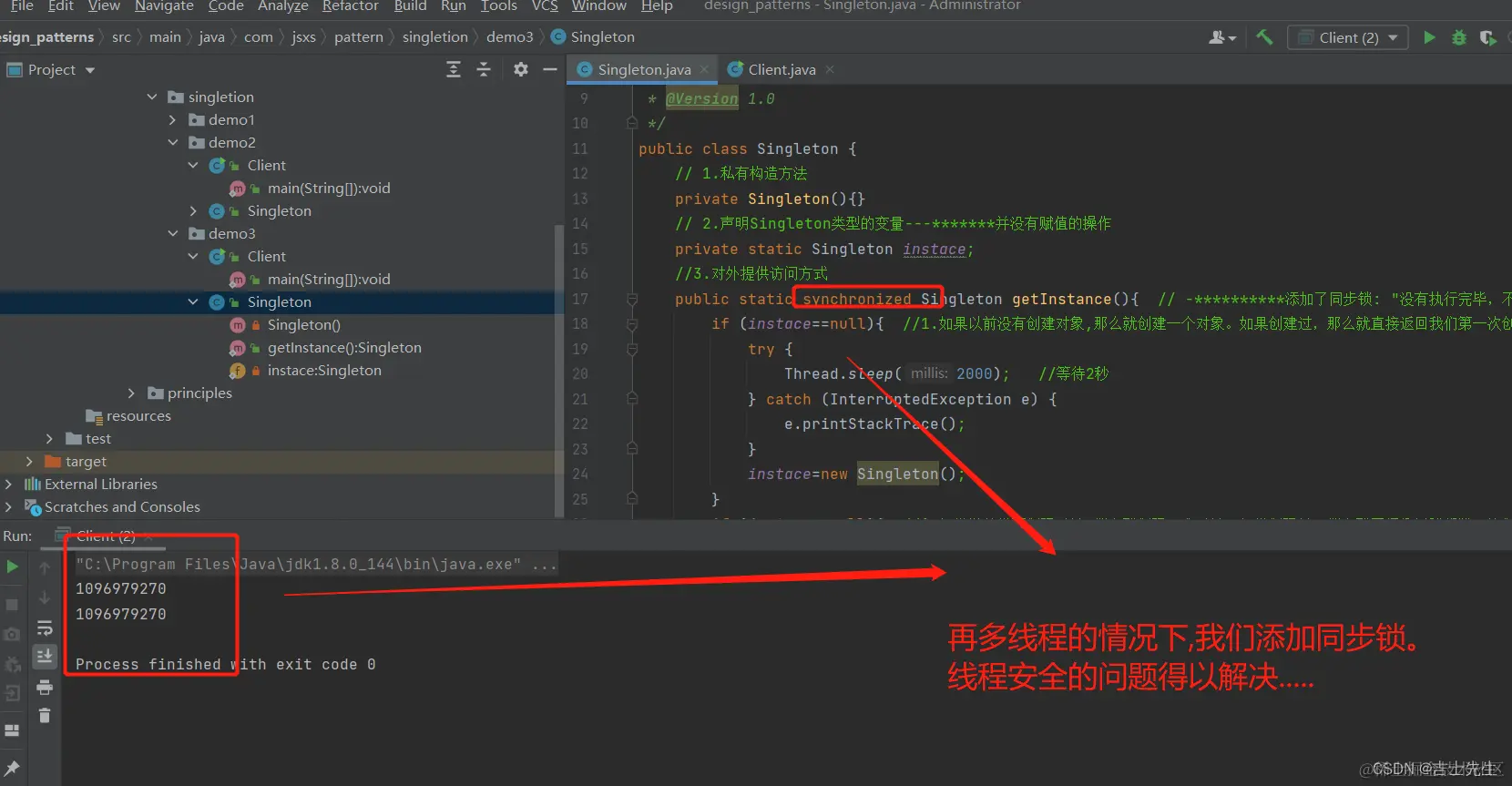Click the Down the Stack Trace arrow
1512x786 pixels.
pos(45,597)
